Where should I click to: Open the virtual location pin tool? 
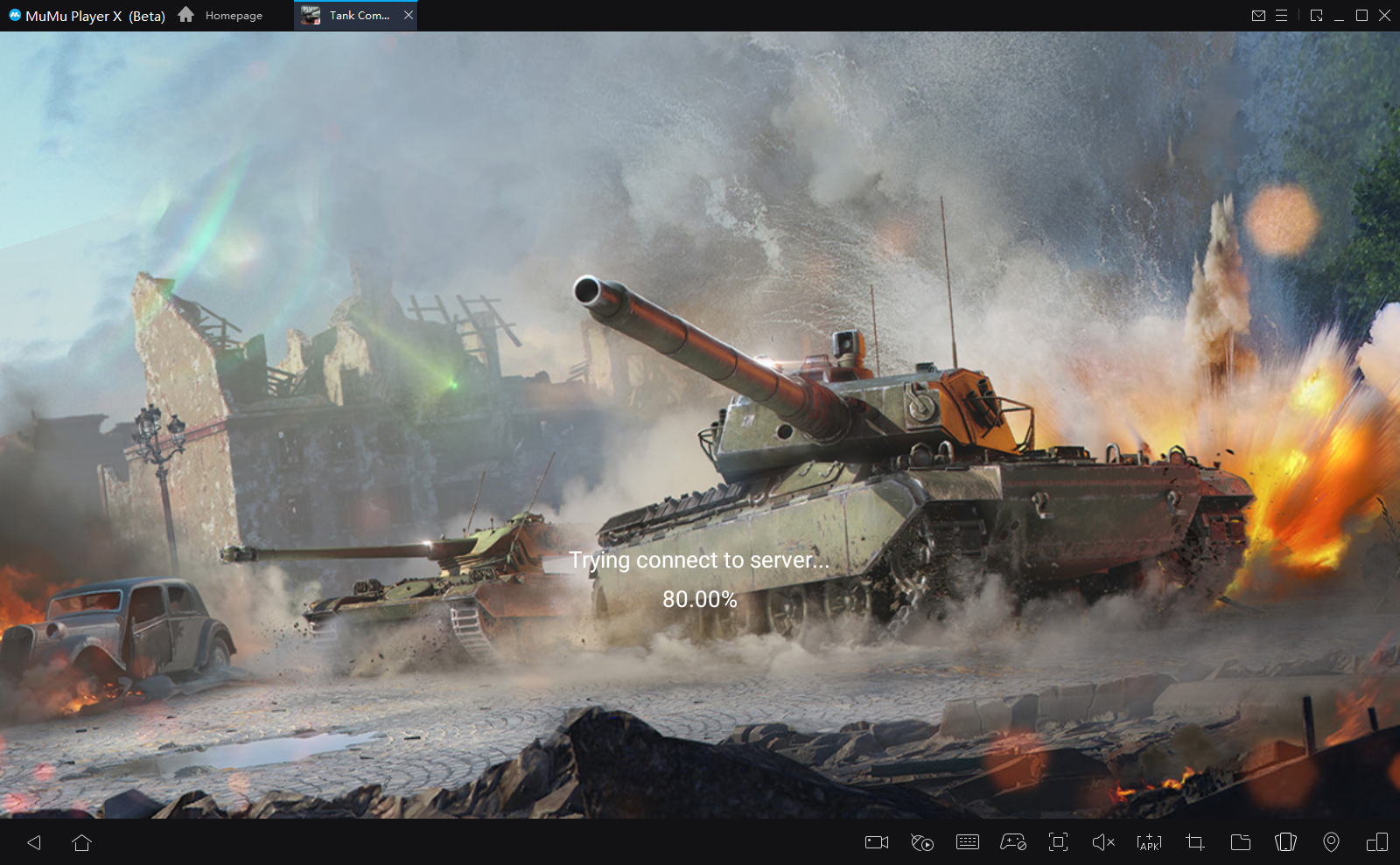tap(1331, 842)
